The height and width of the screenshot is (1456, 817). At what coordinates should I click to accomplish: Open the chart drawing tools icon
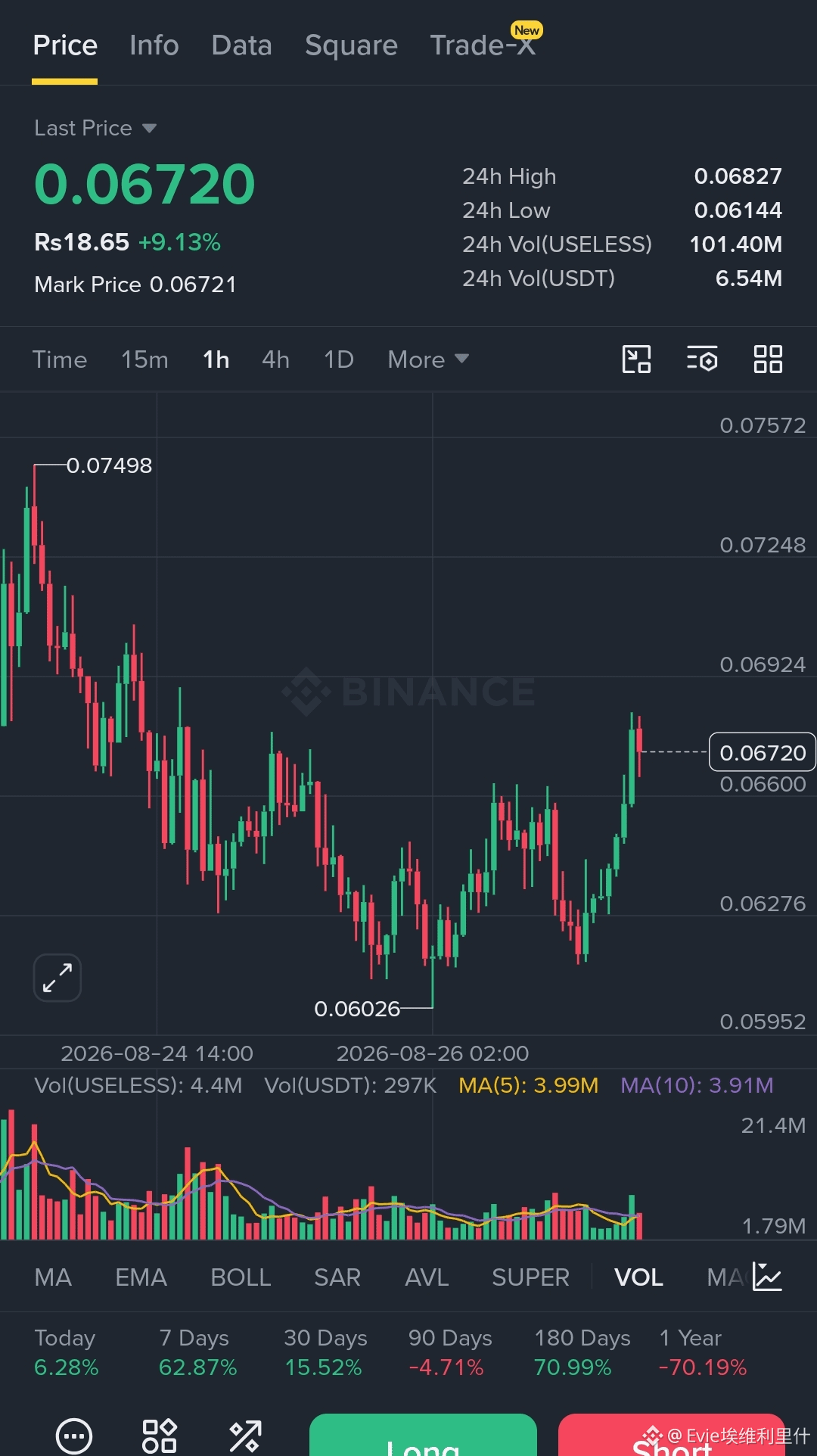636,359
